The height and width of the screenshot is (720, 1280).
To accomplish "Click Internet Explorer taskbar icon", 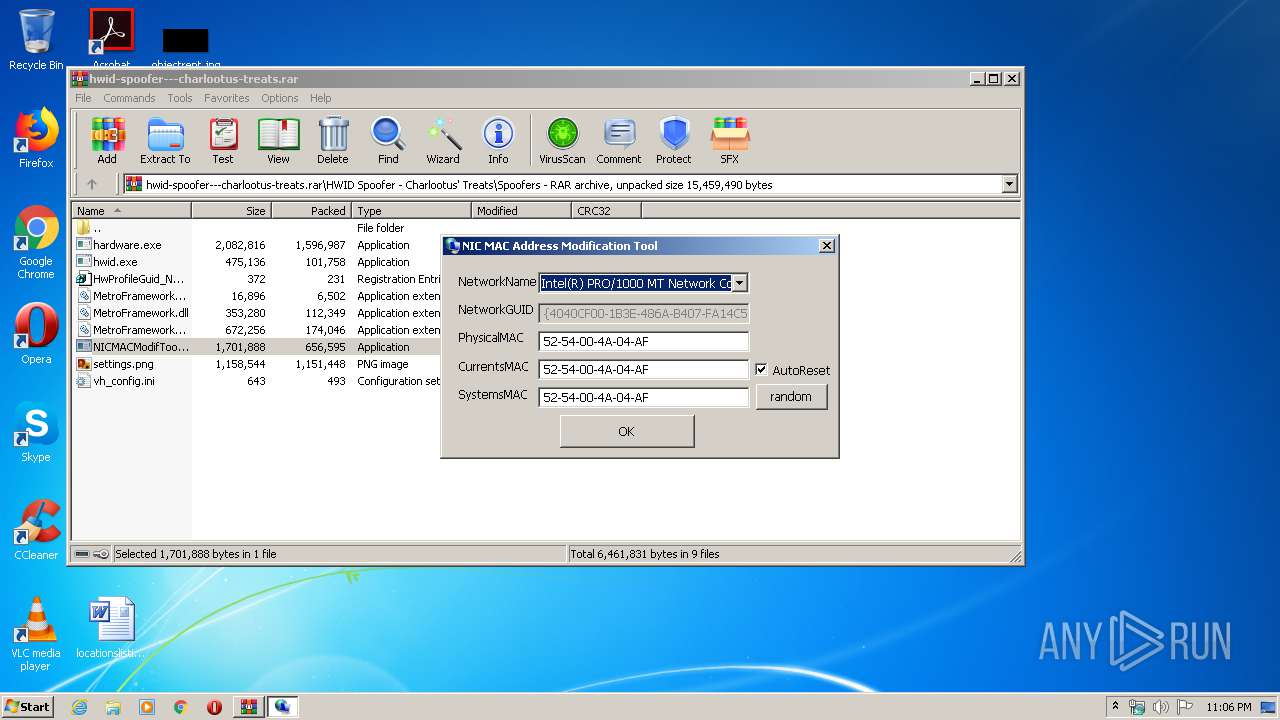I will (79, 707).
